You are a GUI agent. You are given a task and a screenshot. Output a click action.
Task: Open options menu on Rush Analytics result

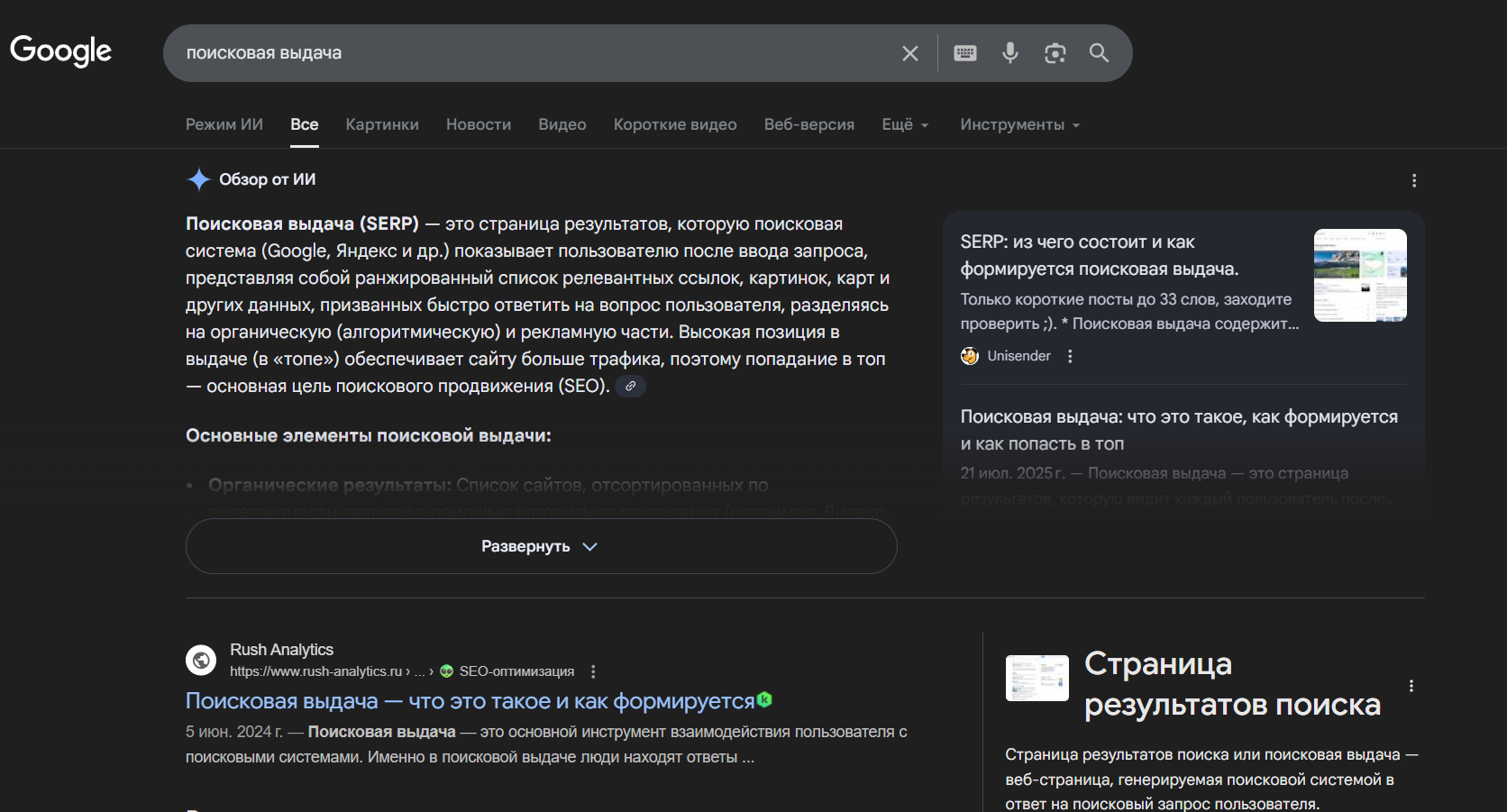593,671
